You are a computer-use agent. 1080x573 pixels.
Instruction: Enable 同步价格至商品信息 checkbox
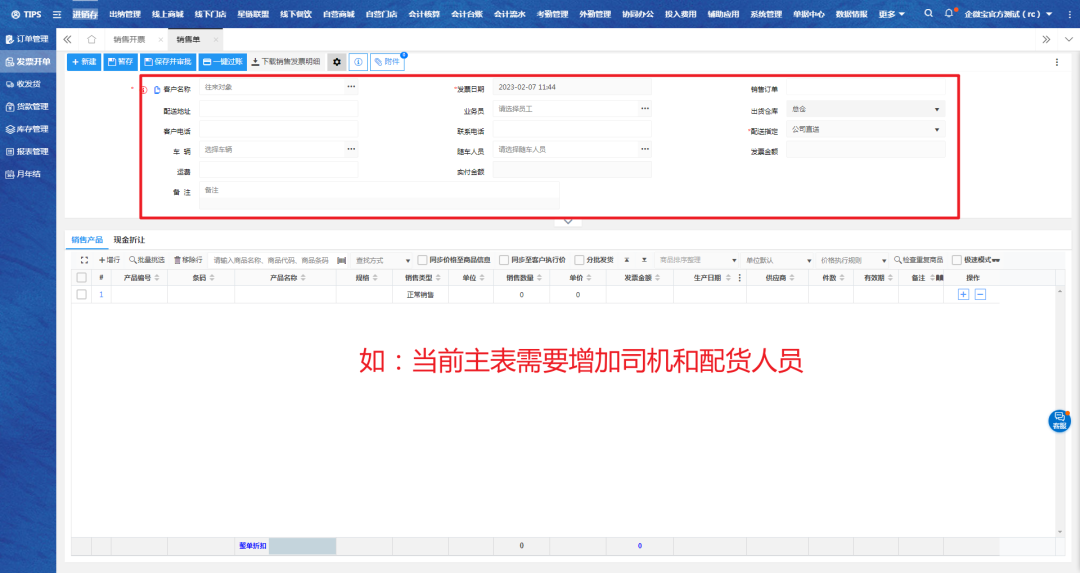(423, 260)
